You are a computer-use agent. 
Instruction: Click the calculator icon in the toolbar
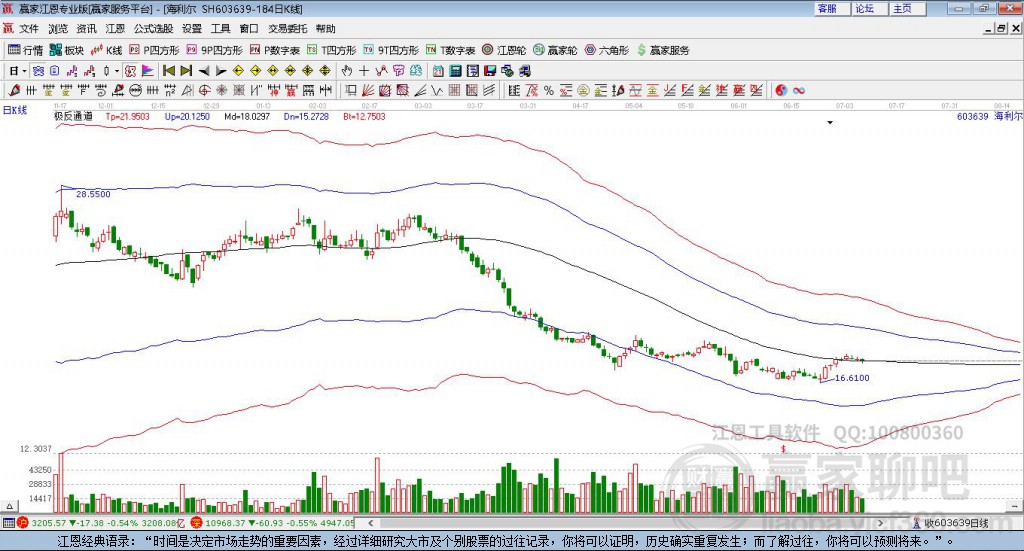tap(455, 71)
